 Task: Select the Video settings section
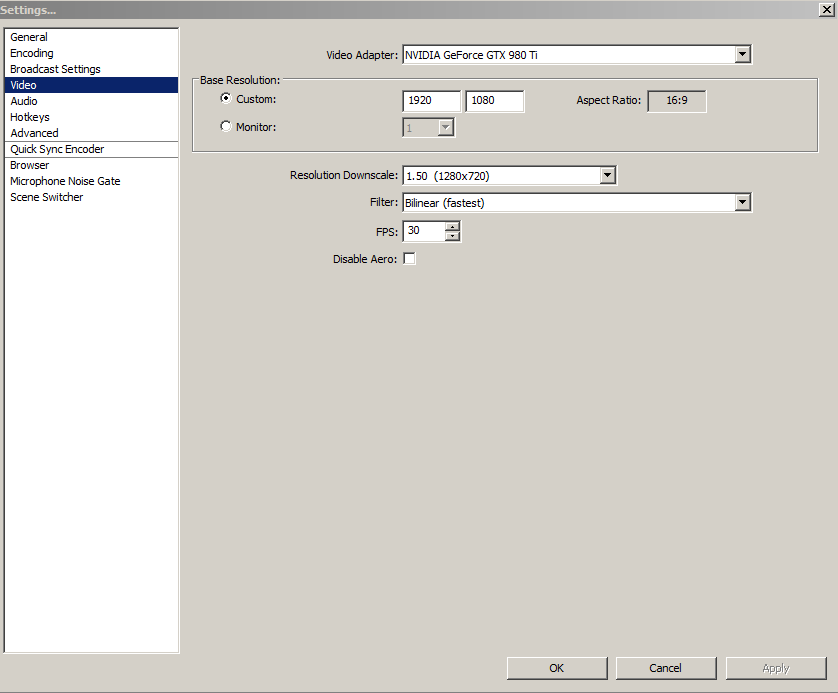tap(91, 85)
